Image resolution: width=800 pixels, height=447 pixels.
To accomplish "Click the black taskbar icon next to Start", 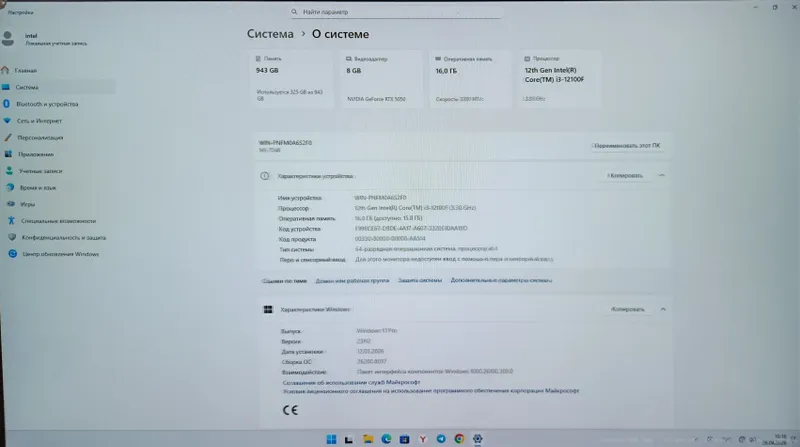I will click(349, 439).
